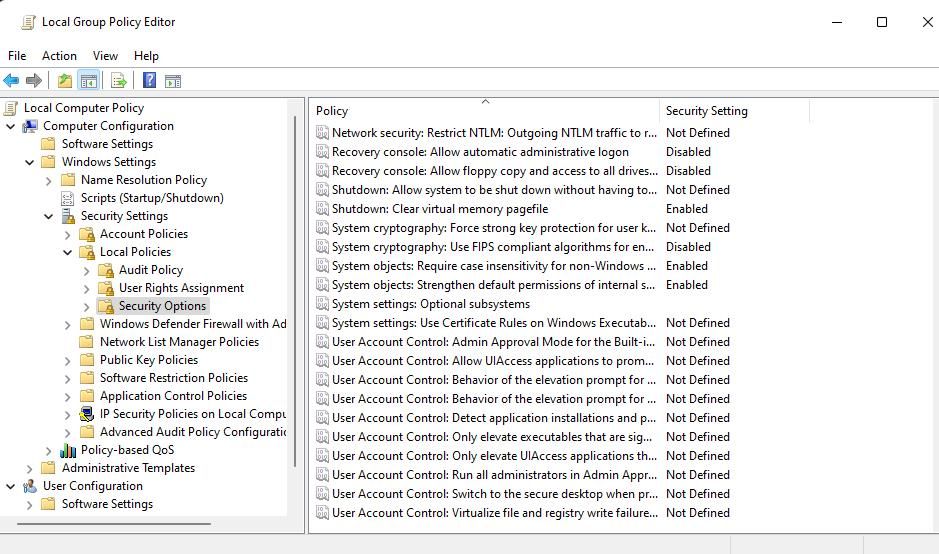Viewport: 939px width, 554px height.
Task: Expand the Advanced Audit Policy Configuration node
Action: [x=68, y=432]
